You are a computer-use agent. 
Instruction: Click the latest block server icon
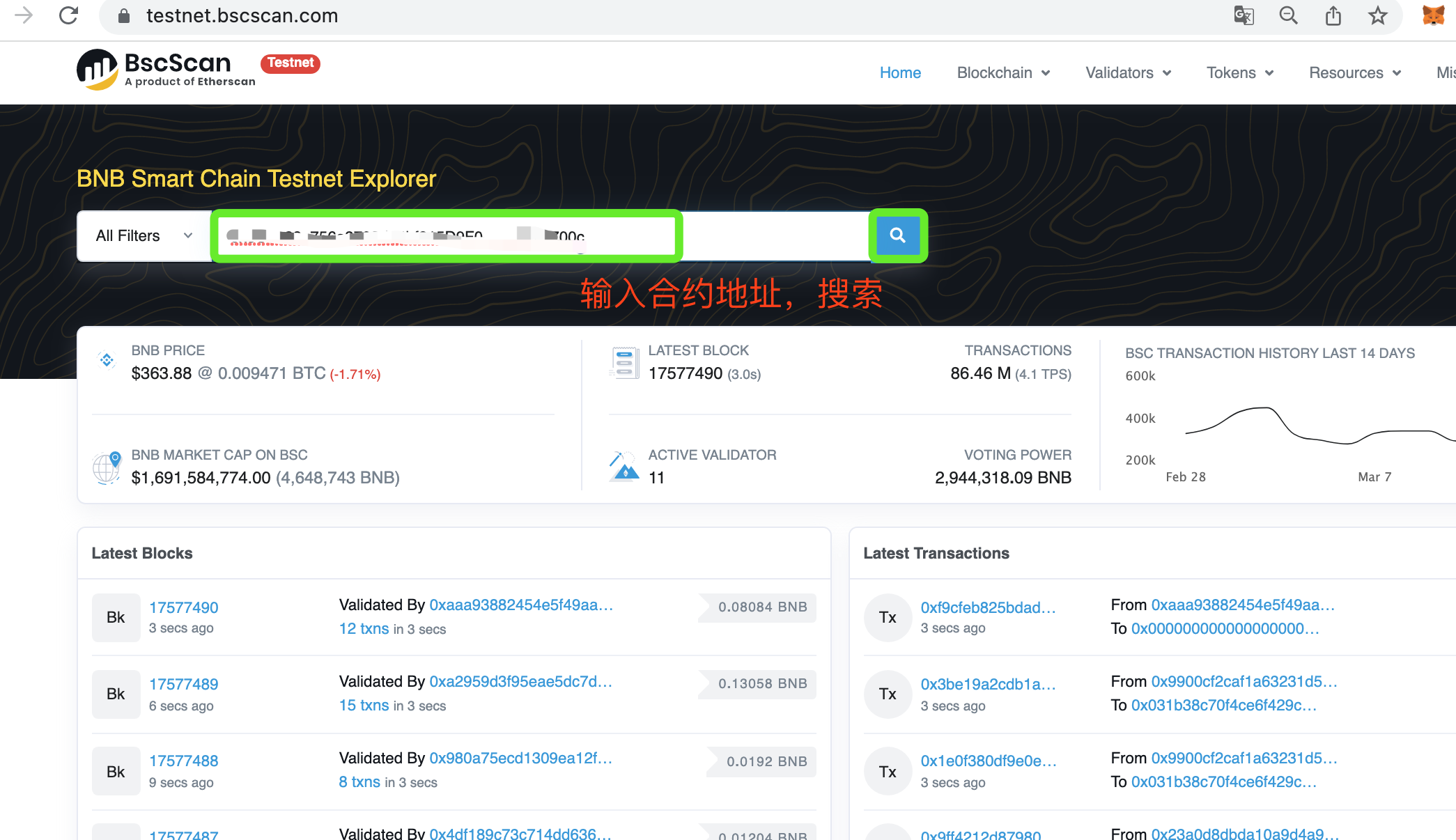click(624, 362)
